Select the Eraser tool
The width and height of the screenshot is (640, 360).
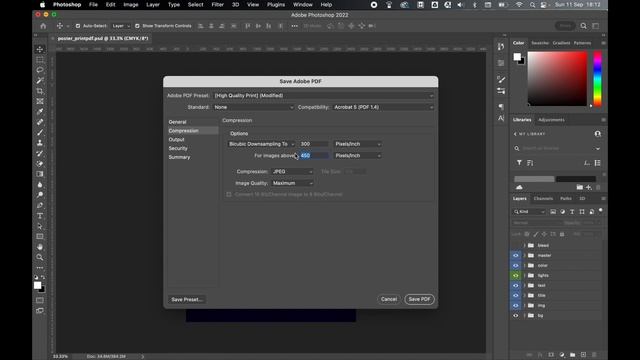(x=40, y=164)
